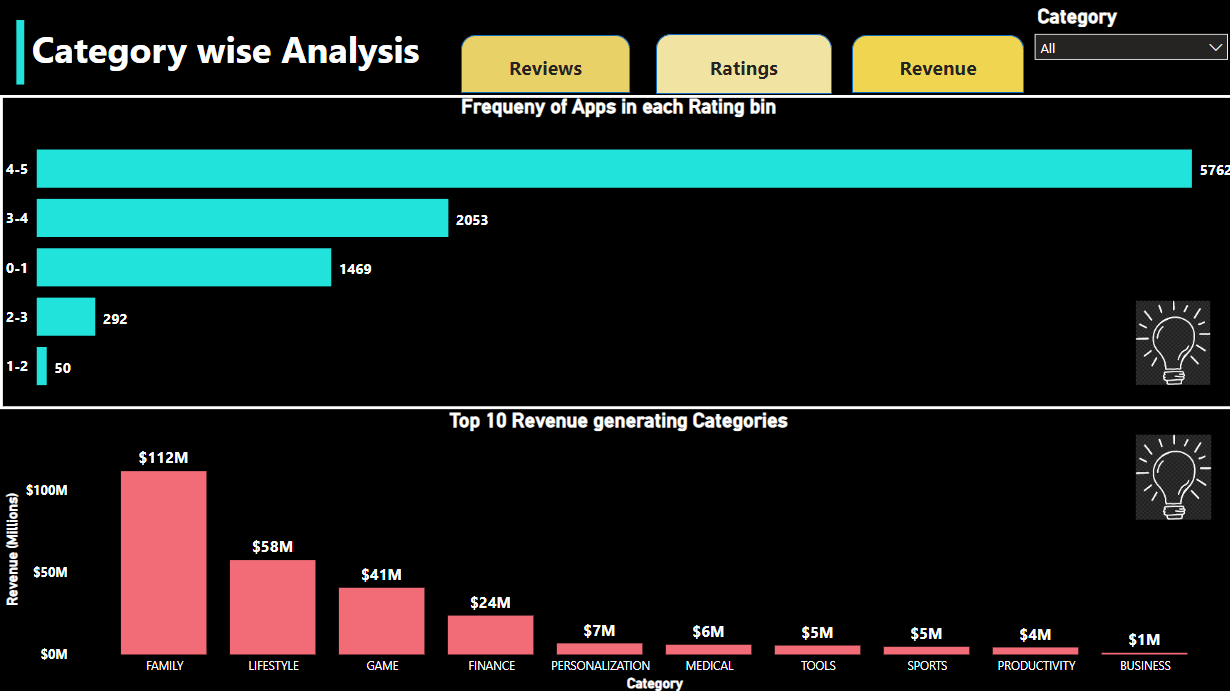Click the lightbulb insight icon on rating chart

pyautogui.click(x=1172, y=343)
